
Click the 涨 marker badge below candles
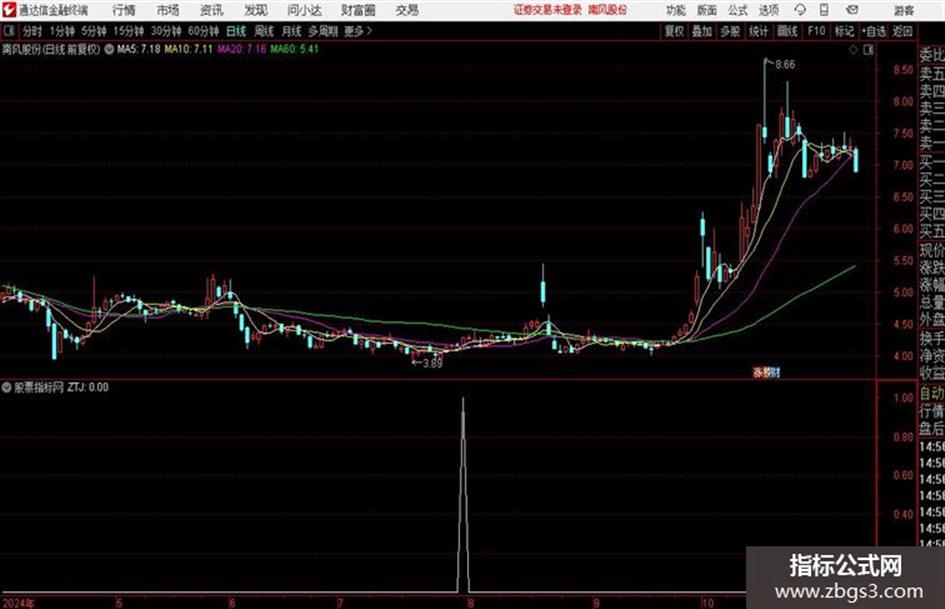[x=758, y=372]
